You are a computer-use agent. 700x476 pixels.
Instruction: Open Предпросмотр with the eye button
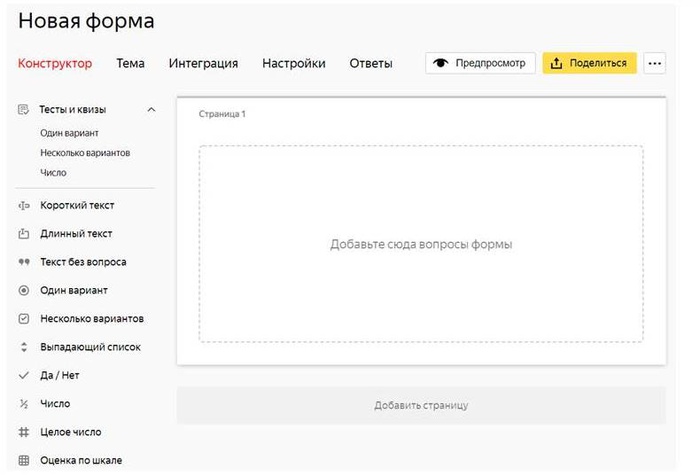[x=481, y=63]
